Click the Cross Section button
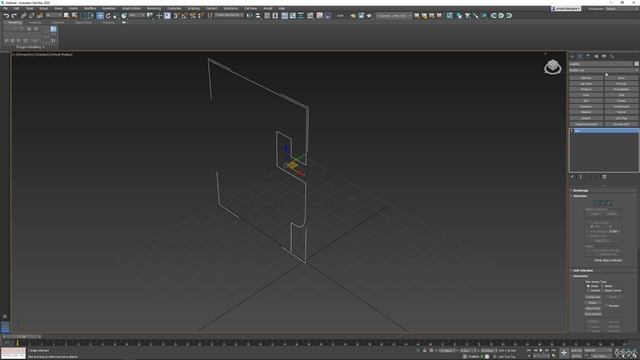640x360 pixels. pyautogui.click(x=593, y=314)
